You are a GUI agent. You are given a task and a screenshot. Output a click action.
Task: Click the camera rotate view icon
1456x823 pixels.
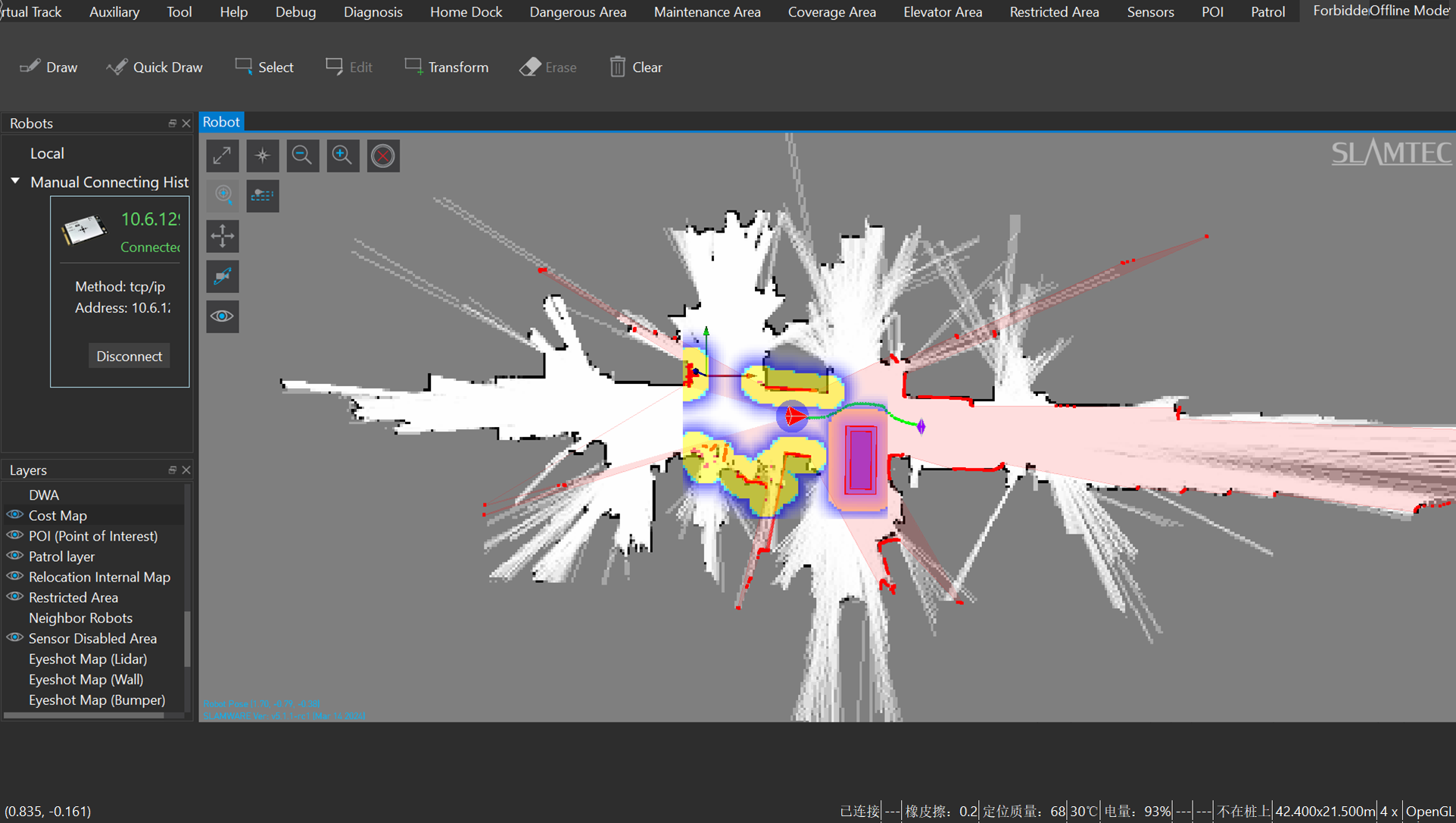[x=222, y=276]
